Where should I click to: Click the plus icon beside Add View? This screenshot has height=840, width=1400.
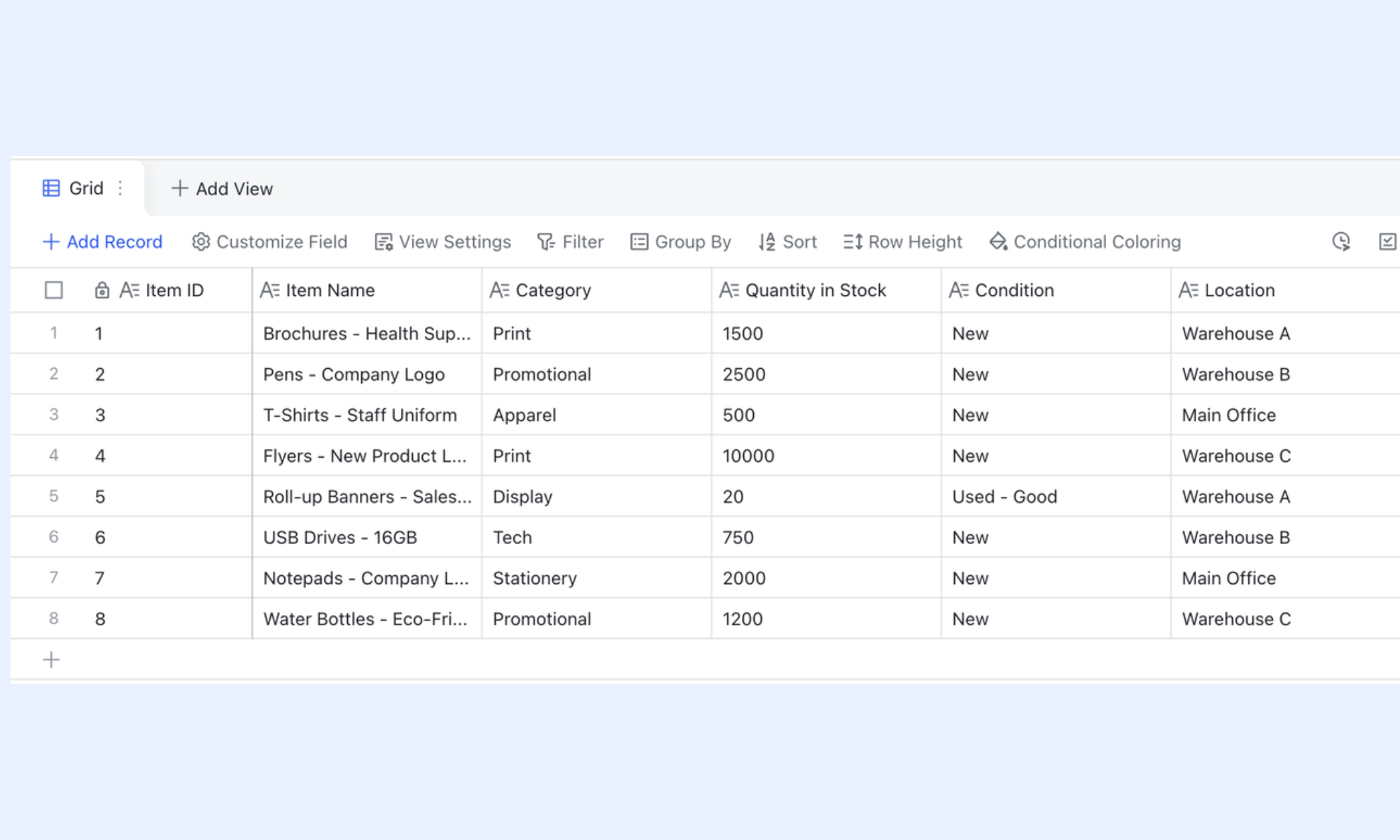click(180, 188)
